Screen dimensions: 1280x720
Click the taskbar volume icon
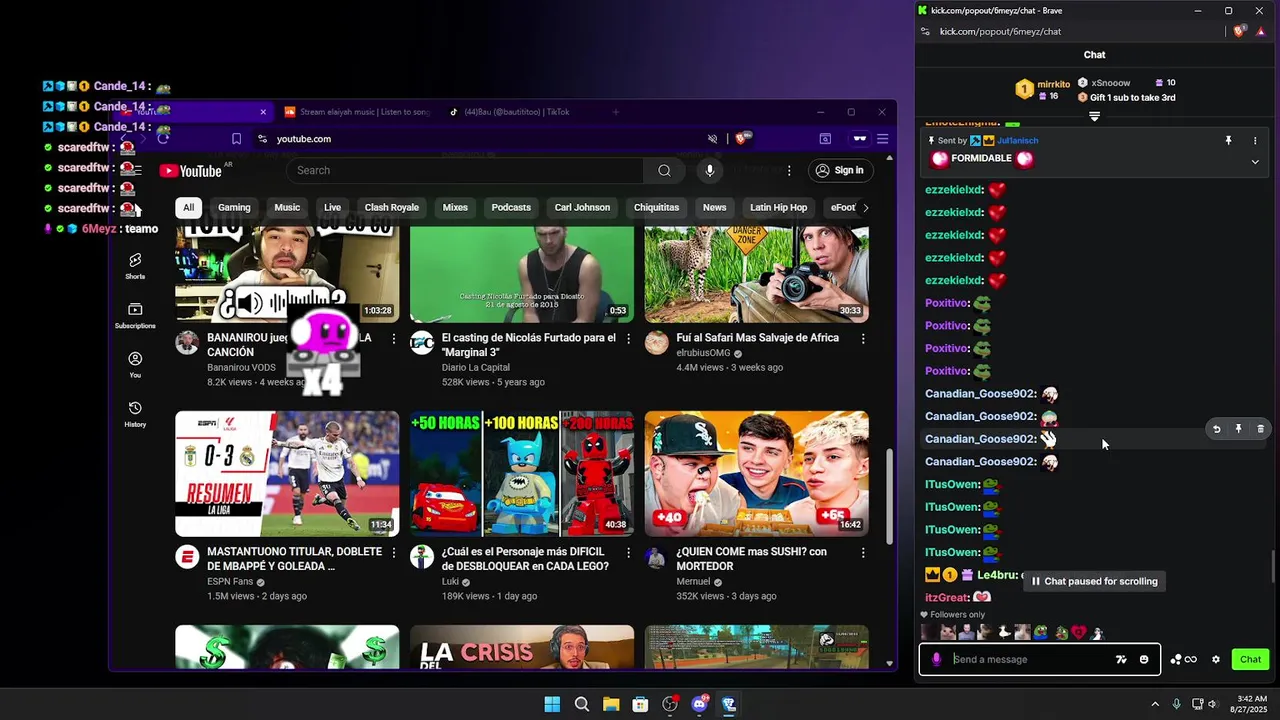point(1213,704)
